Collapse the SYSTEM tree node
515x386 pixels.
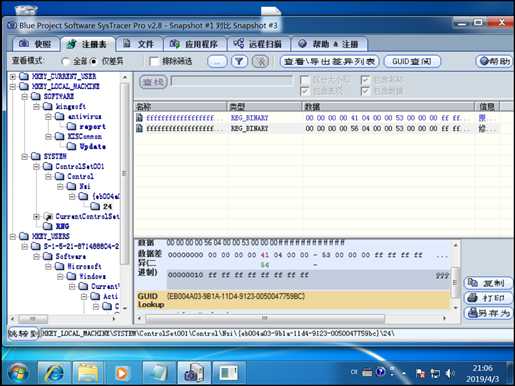[x=25, y=156]
